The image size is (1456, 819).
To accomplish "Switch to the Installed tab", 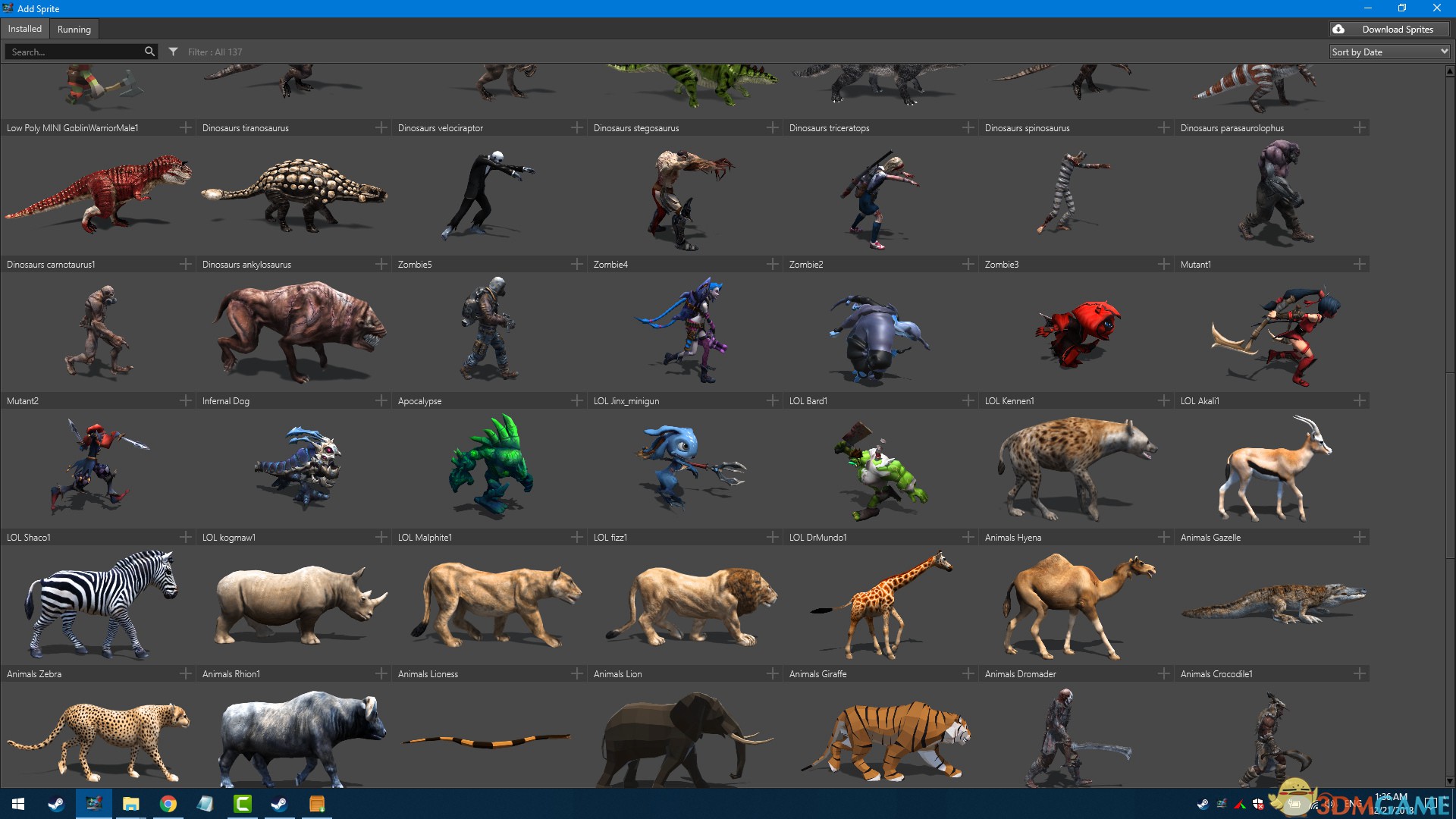I will pos(25,29).
